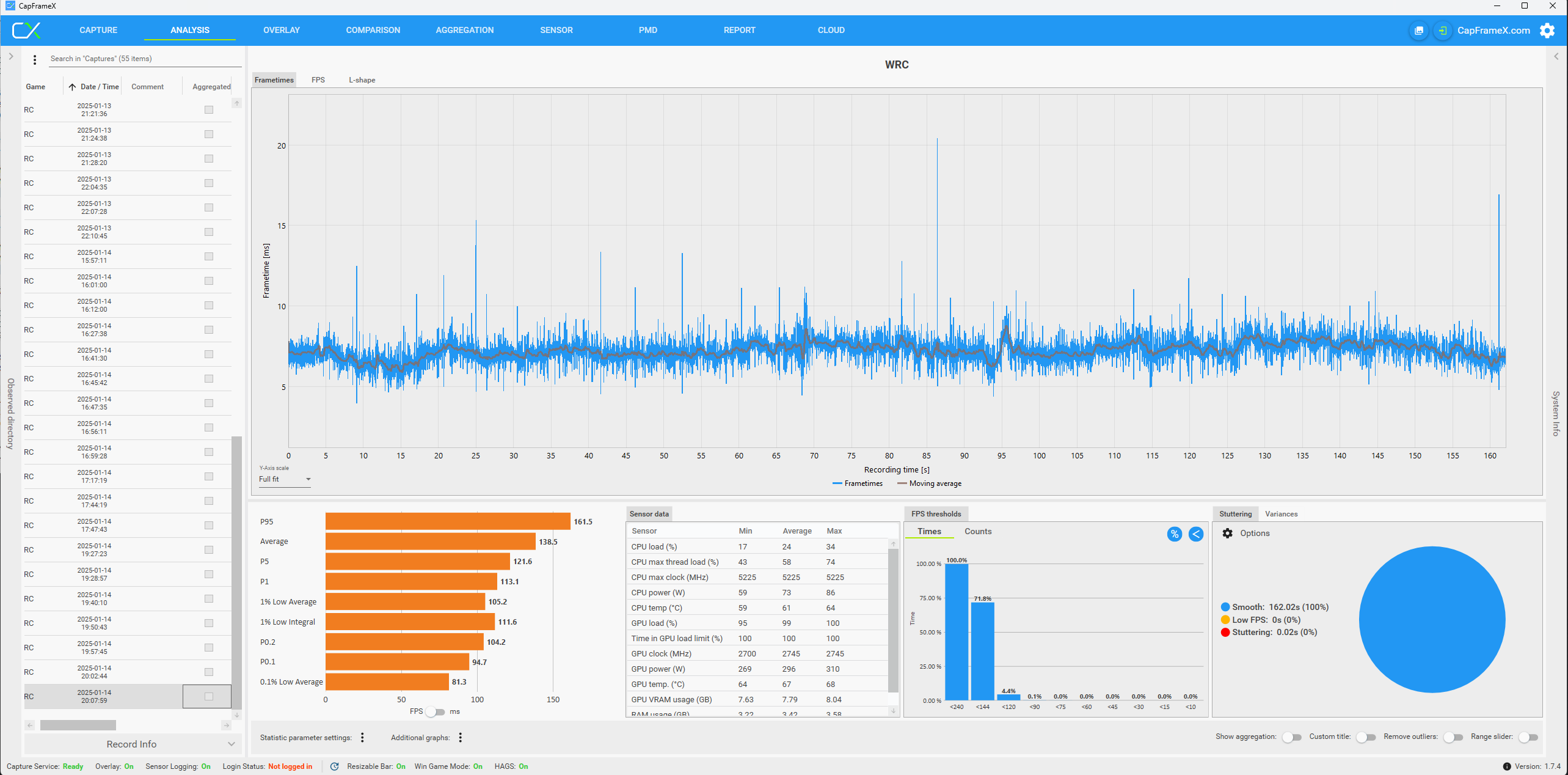Viewport: 1568px width, 775px height.
Task: Open the captures list three-dot menu
Action: click(35, 59)
